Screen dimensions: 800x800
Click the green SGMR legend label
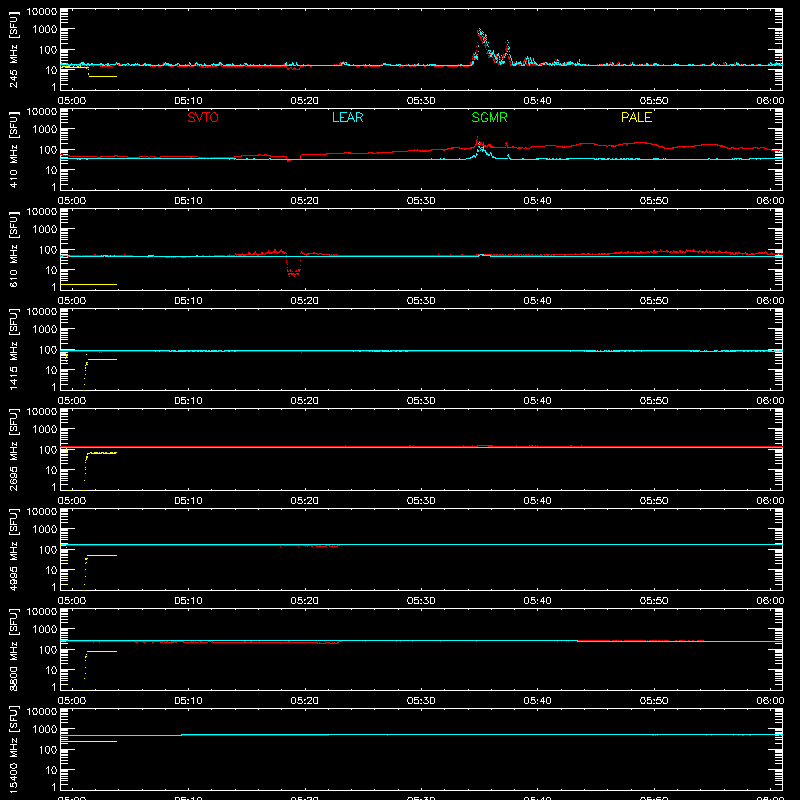[x=489, y=117]
